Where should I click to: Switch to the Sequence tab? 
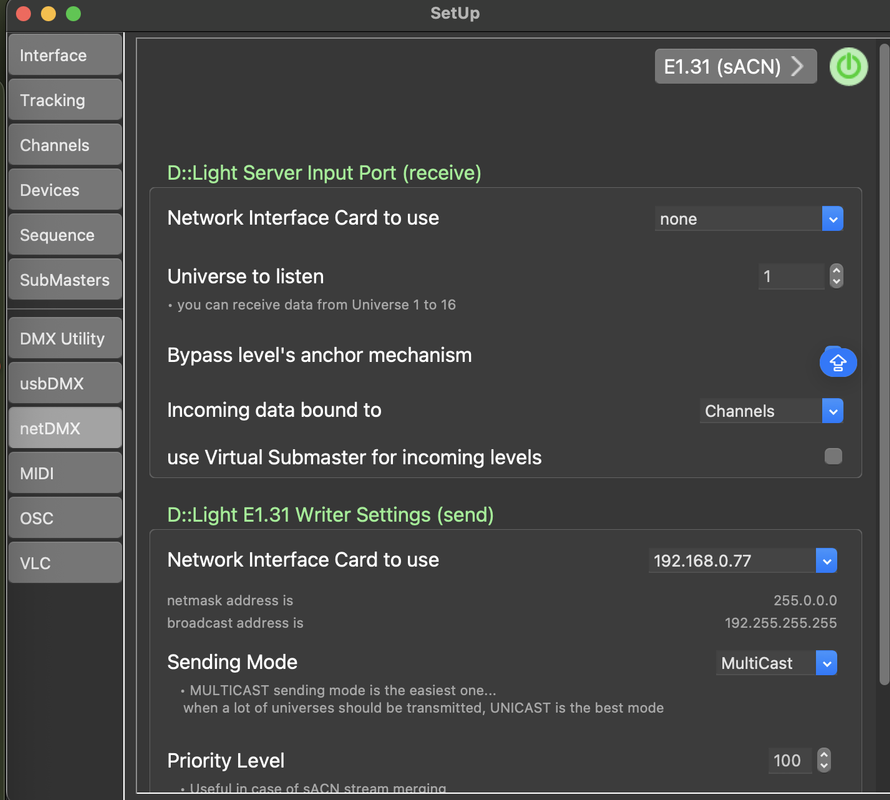coord(65,234)
